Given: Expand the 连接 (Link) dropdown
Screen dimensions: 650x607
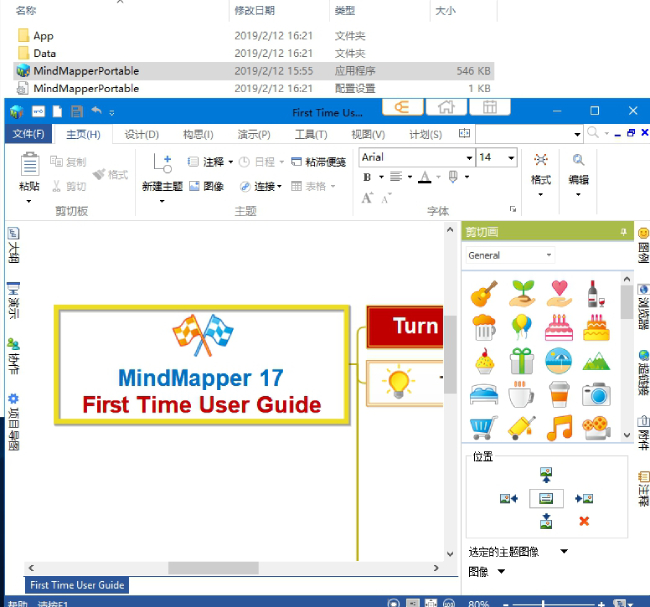Looking at the screenshot, I should point(279,187).
